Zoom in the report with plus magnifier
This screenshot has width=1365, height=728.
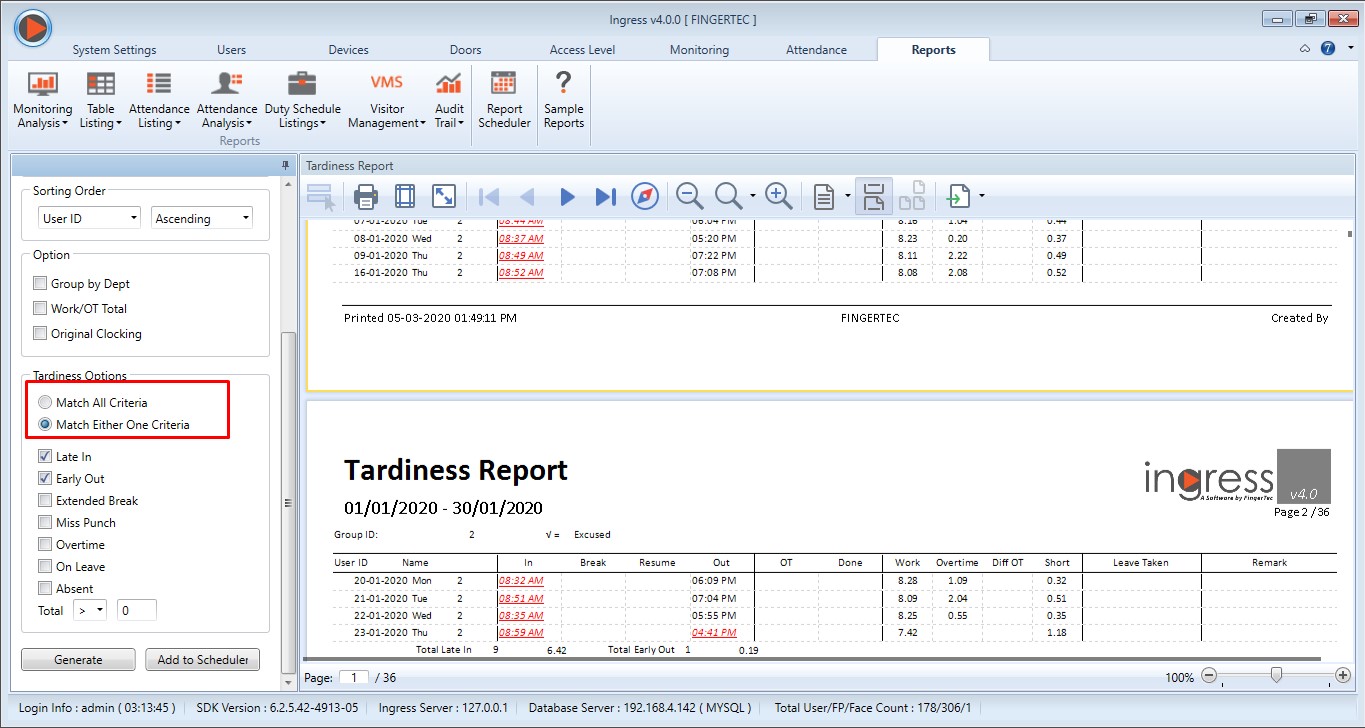click(778, 196)
